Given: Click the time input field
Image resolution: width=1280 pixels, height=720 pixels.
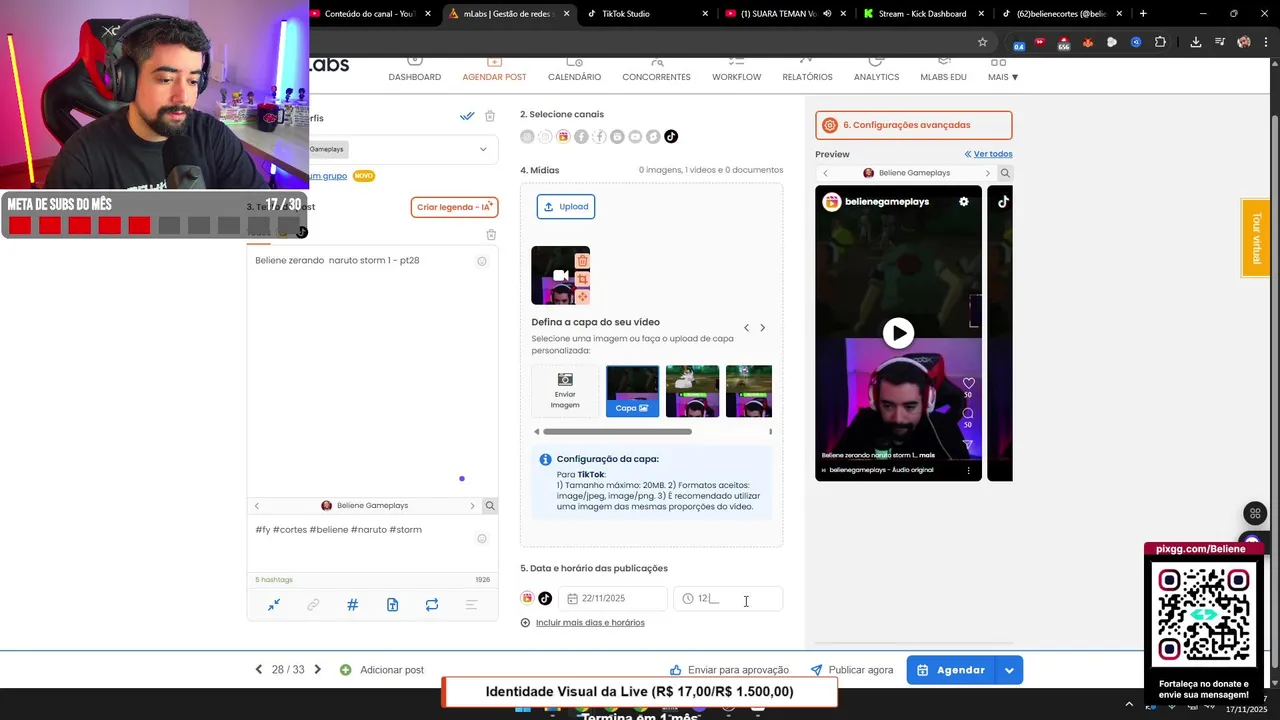Looking at the screenshot, I should [728, 599].
